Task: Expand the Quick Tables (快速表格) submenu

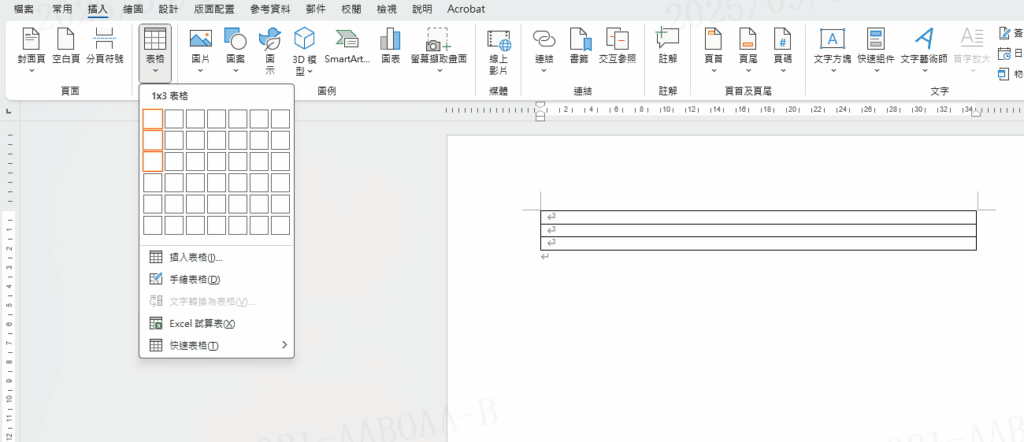Action: pyautogui.click(x=216, y=346)
